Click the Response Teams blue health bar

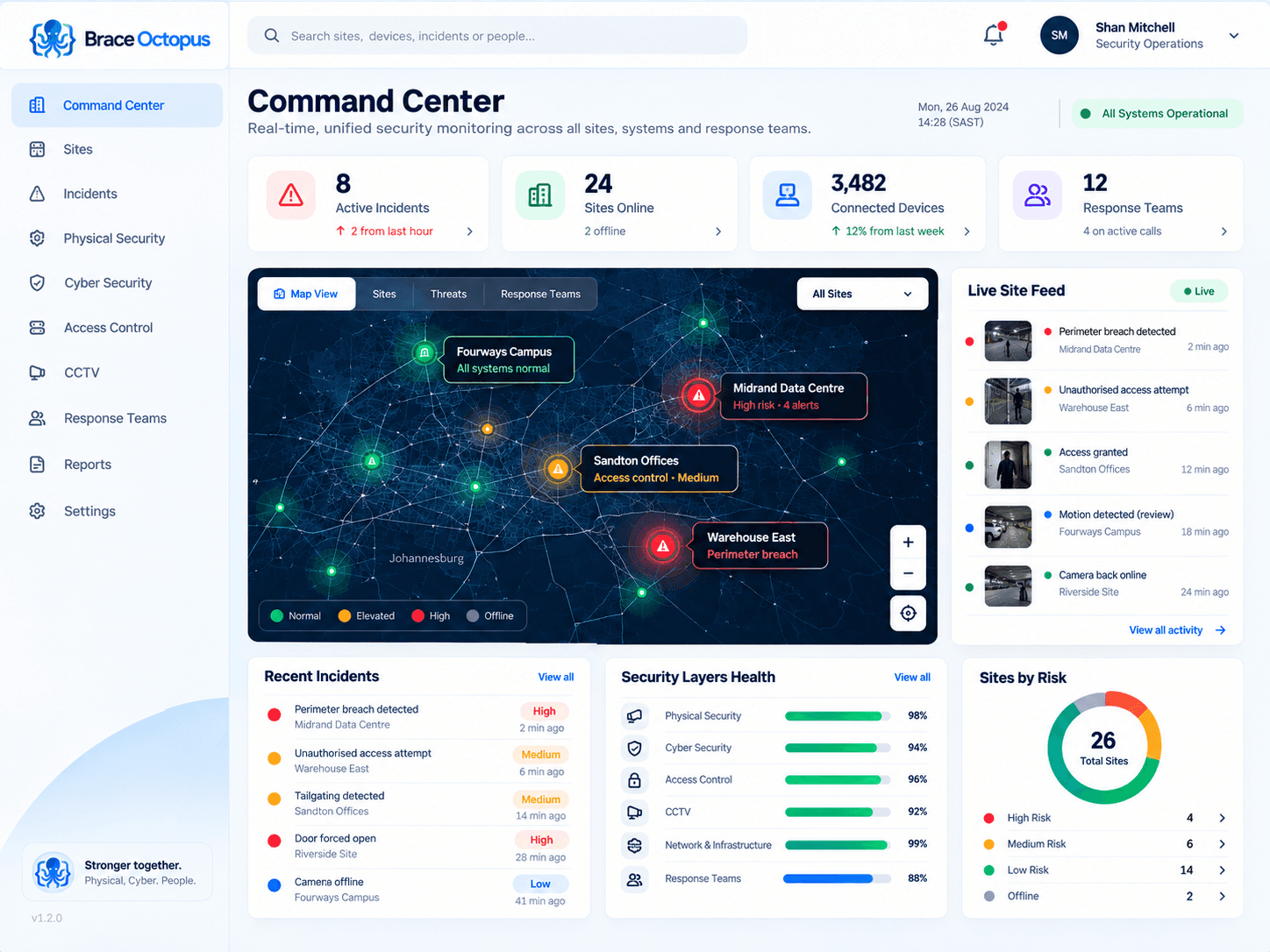point(838,878)
